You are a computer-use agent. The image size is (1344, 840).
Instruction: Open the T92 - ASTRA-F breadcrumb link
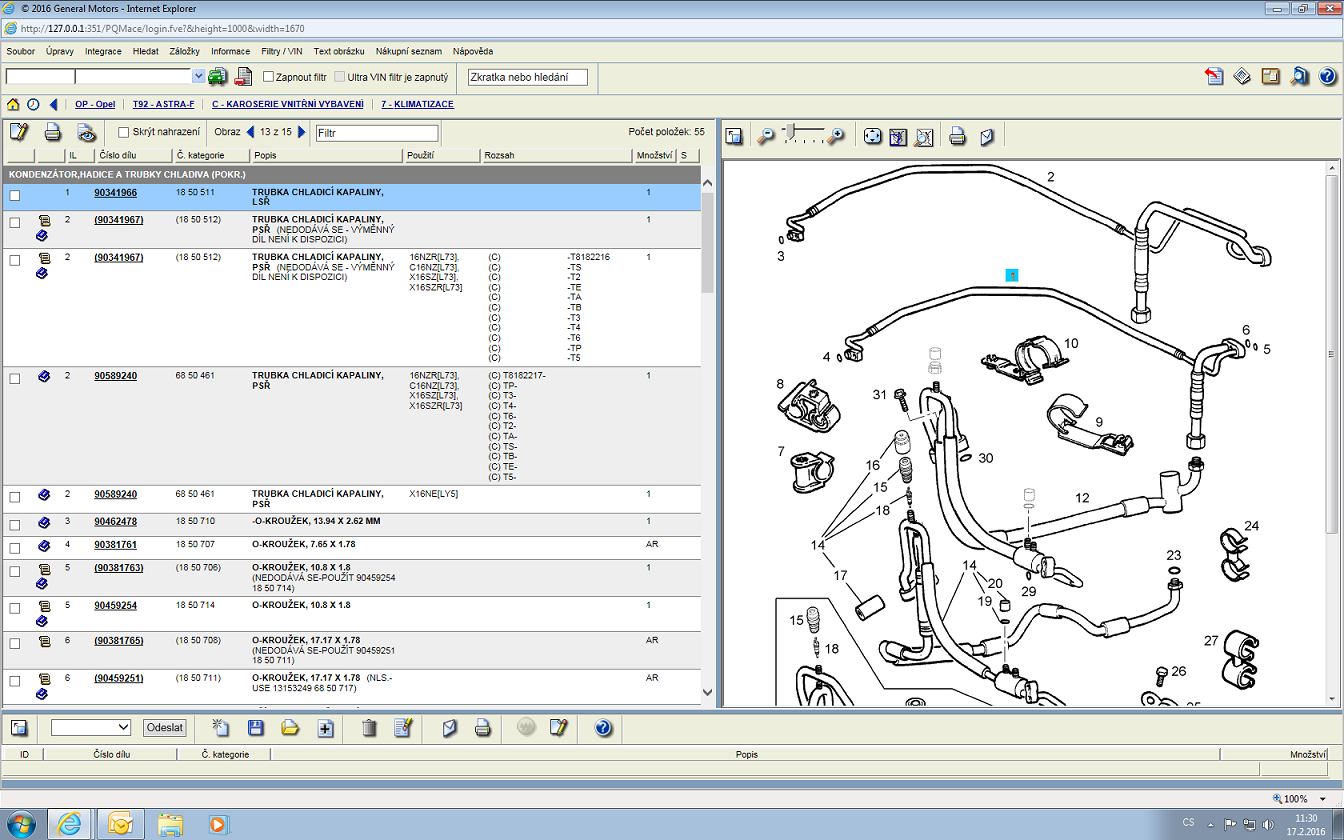[163, 104]
